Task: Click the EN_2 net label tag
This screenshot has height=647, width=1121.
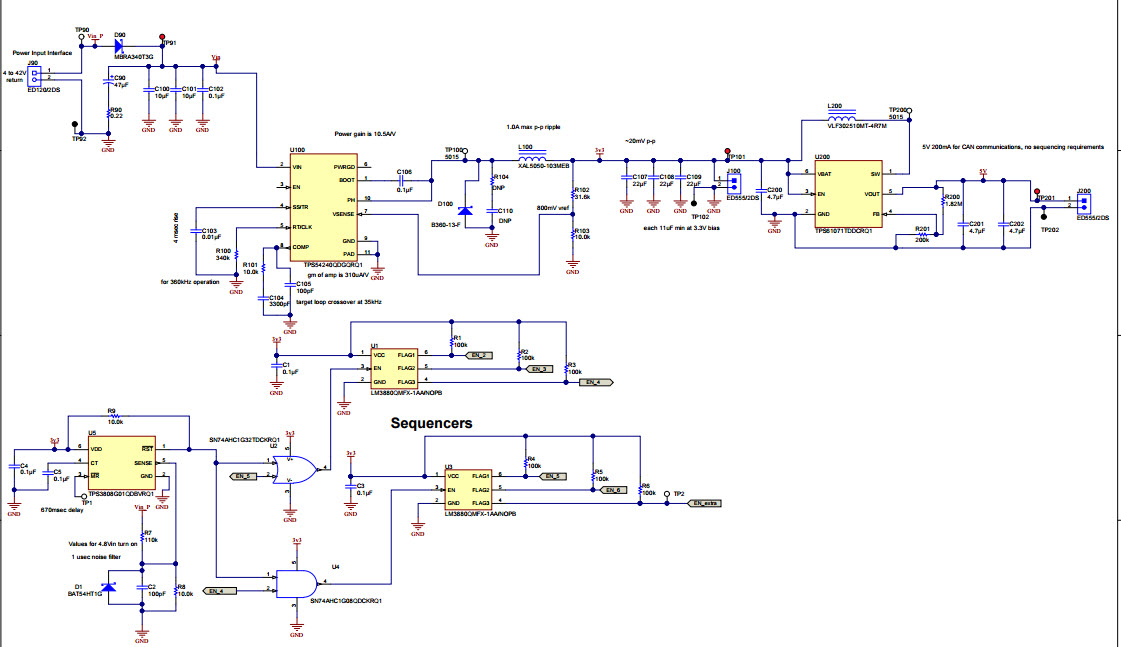Action: coord(479,355)
